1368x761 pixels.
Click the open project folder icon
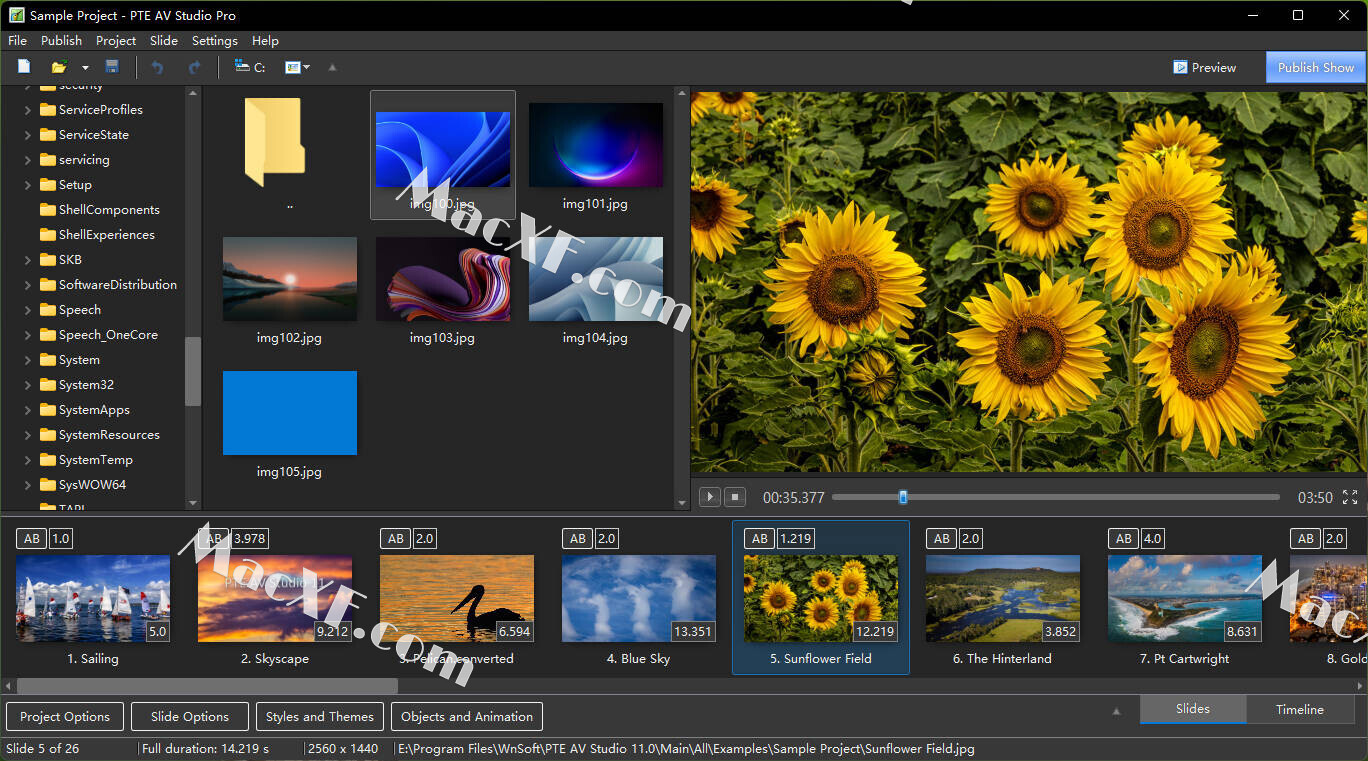coord(59,67)
